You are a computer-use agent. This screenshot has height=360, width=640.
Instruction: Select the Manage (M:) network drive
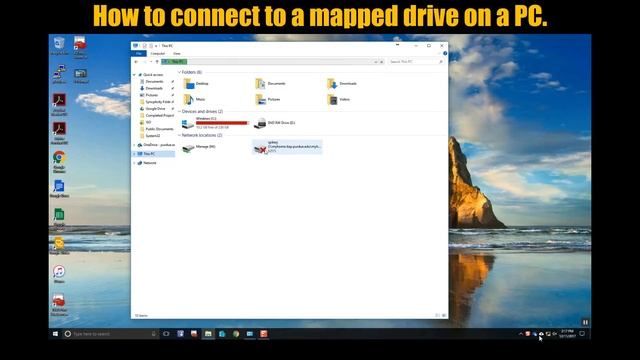[199, 147]
